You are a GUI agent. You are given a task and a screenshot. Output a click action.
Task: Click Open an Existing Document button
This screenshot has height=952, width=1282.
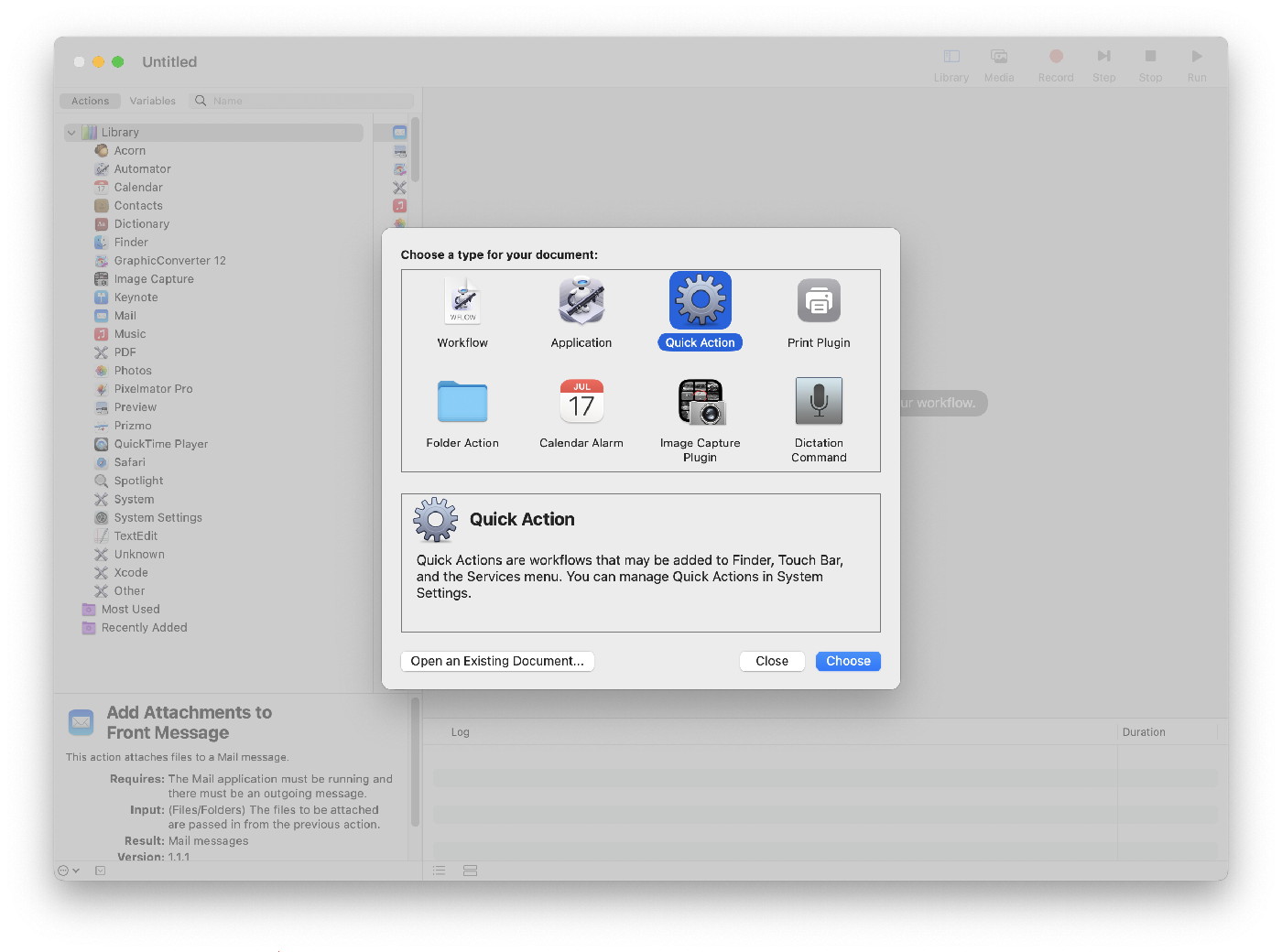(497, 661)
